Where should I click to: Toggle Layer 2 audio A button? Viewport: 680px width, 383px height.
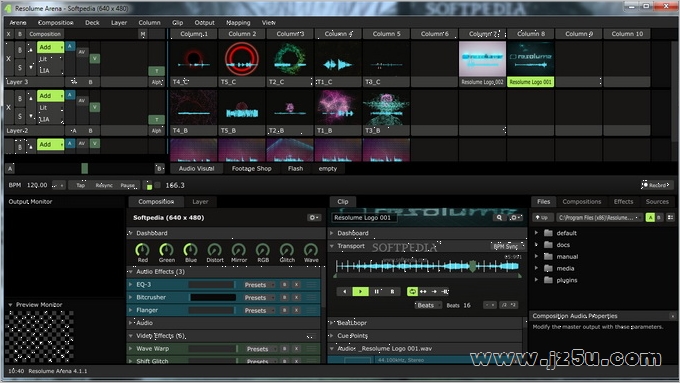[x=70, y=95]
